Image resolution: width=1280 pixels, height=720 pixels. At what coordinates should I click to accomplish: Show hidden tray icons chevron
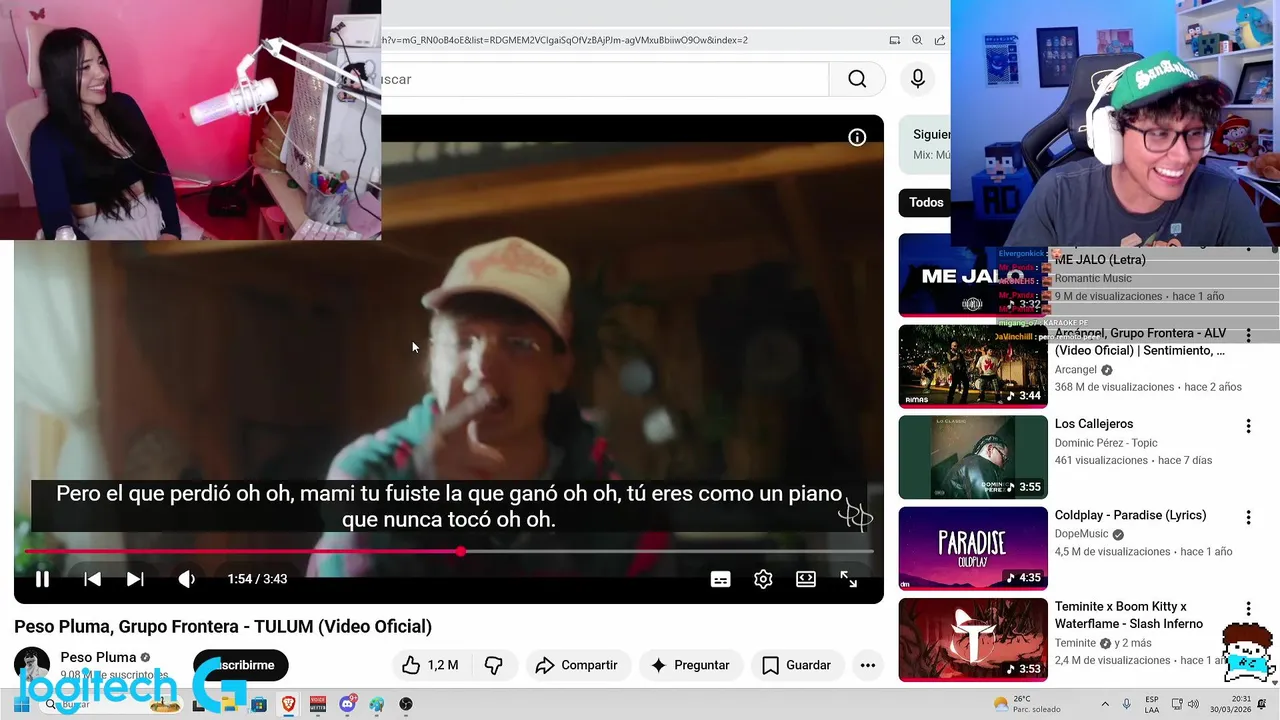pyautogui.click(x=1105, y=704)
